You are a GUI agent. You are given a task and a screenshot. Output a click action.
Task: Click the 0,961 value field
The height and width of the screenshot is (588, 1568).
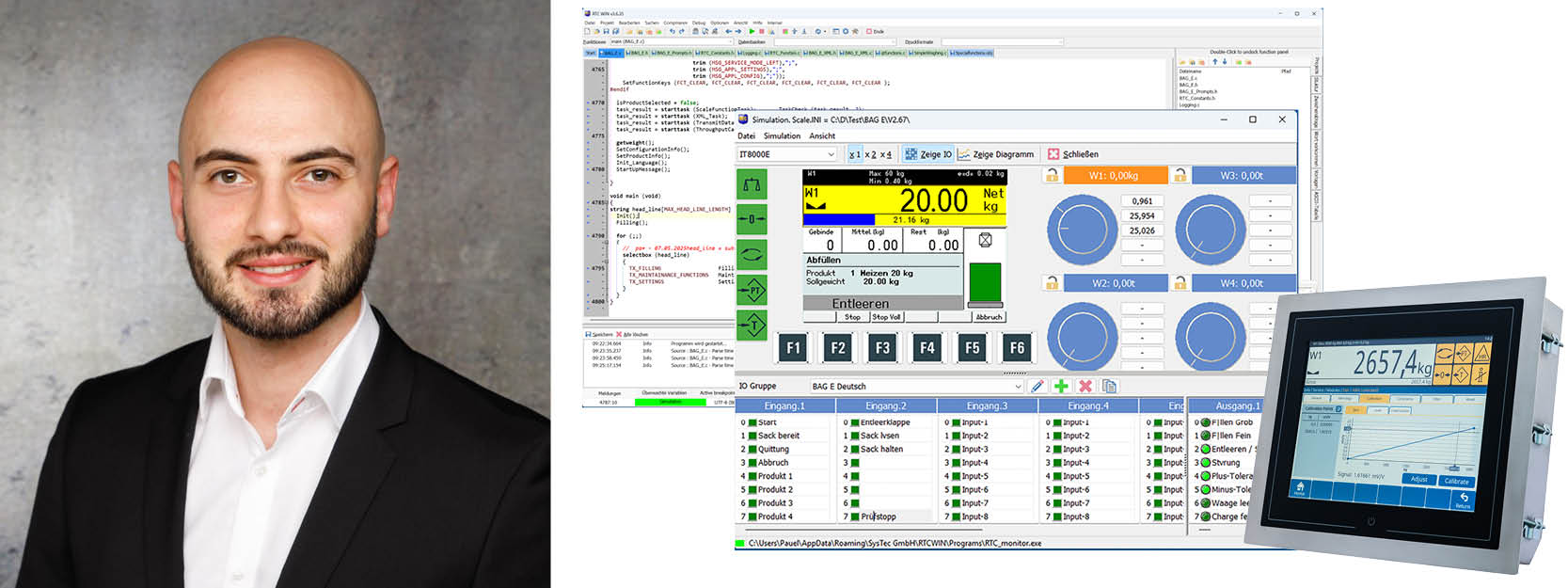point(1142,201)
